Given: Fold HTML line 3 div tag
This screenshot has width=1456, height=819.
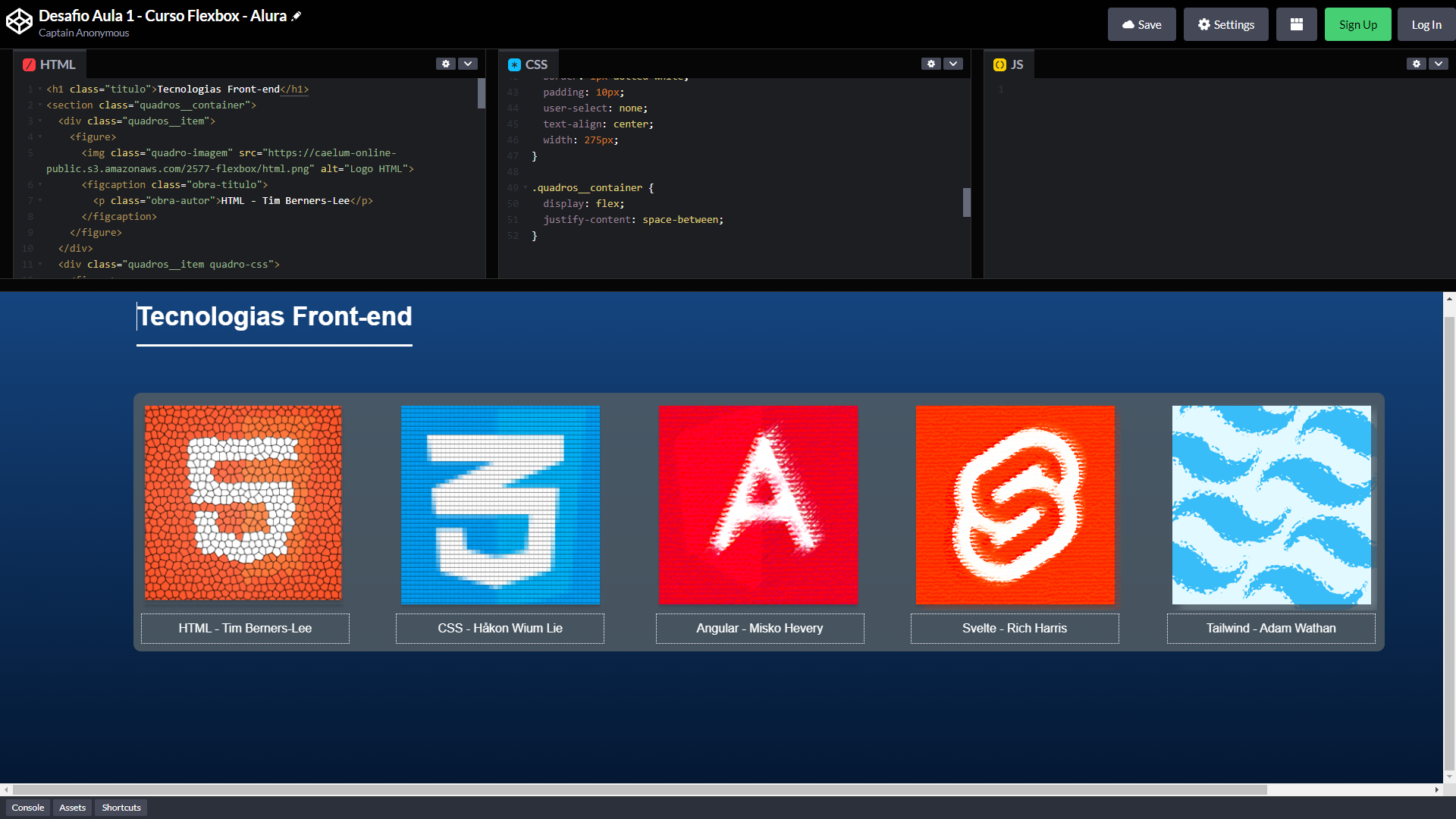Looking at the screenshot, I should coord(40,121).
